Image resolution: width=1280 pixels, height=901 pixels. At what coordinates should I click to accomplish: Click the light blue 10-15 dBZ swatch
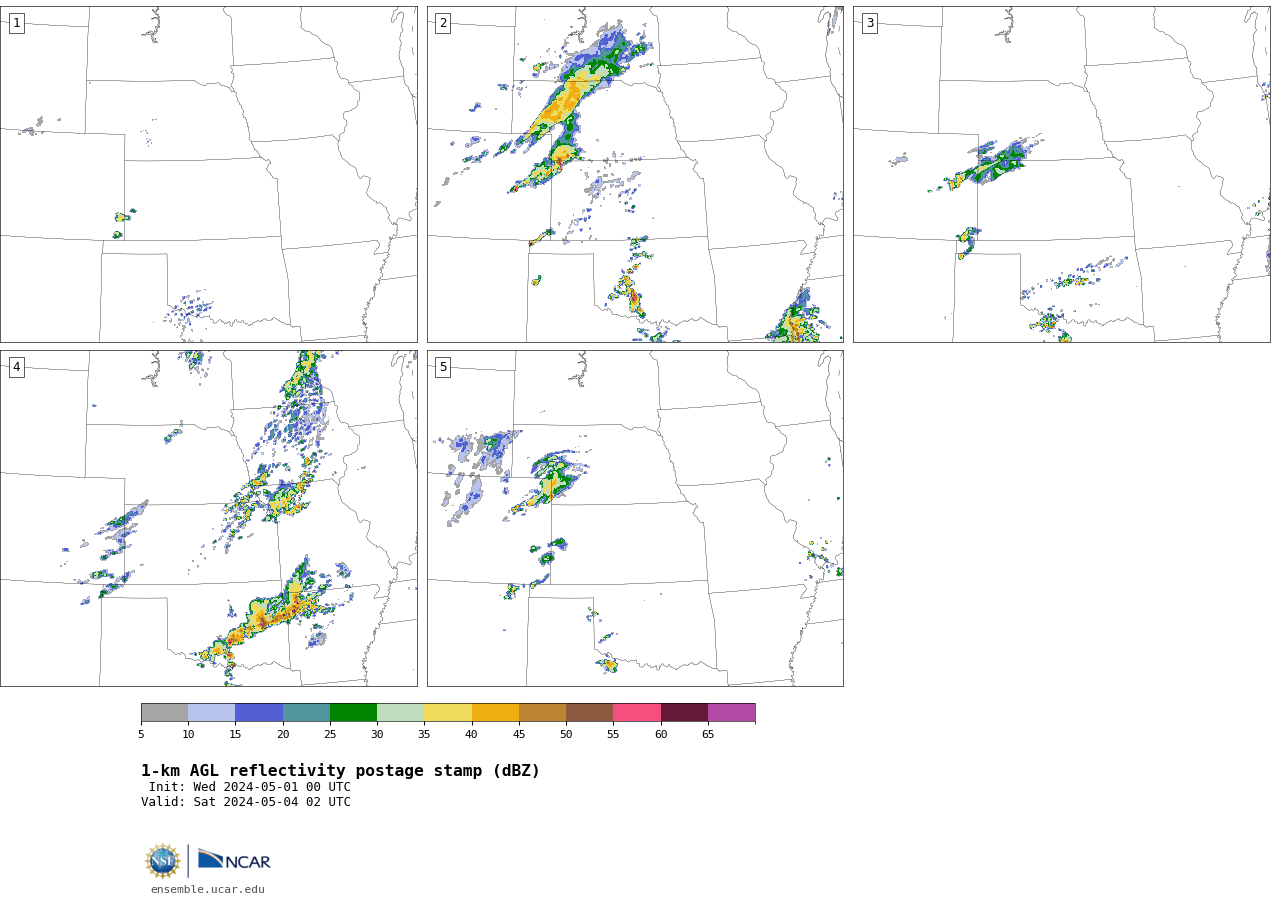point(211,712)
